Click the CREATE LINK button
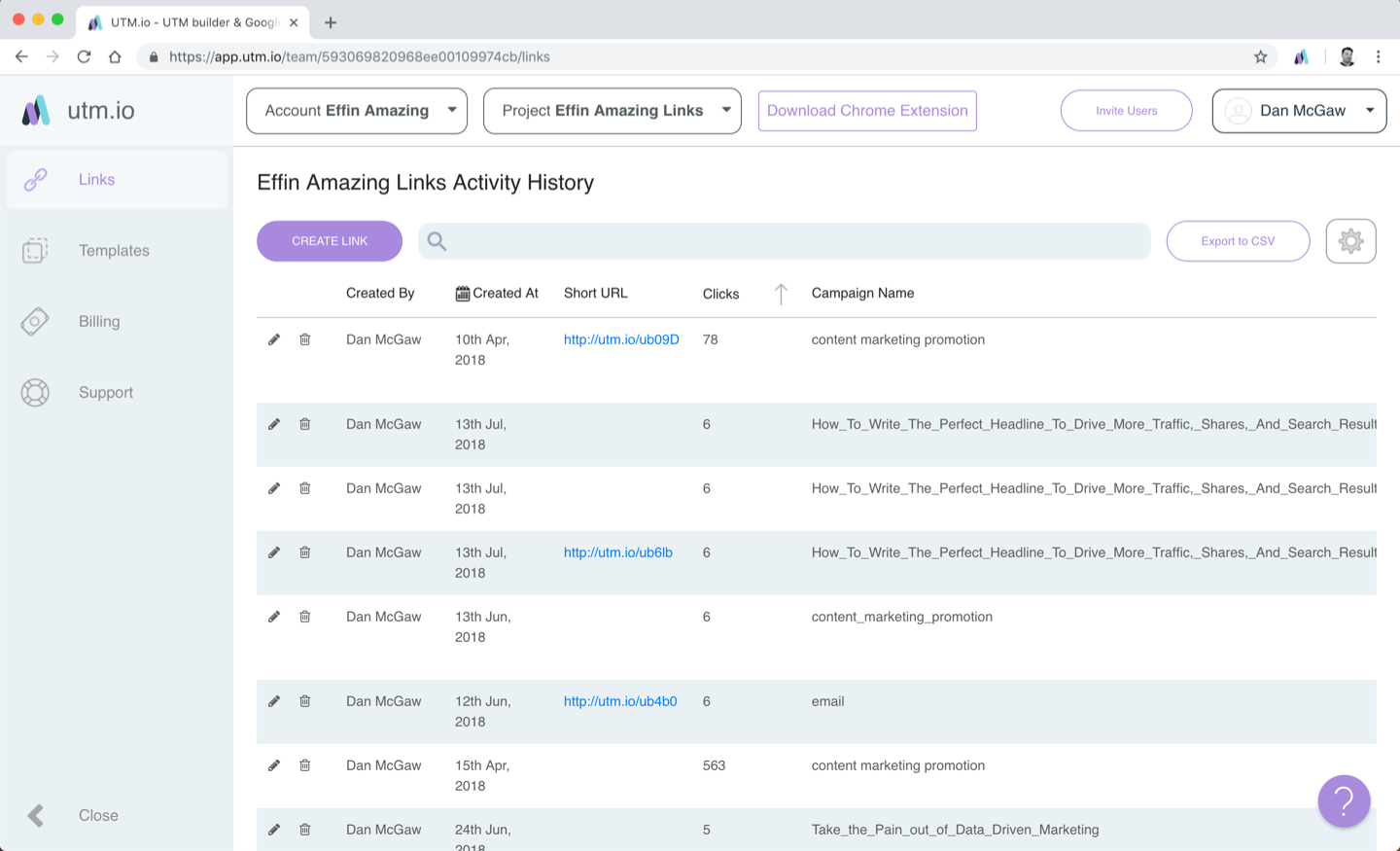The height and width of the screenshot is (851, 1400). coord(330,241)
